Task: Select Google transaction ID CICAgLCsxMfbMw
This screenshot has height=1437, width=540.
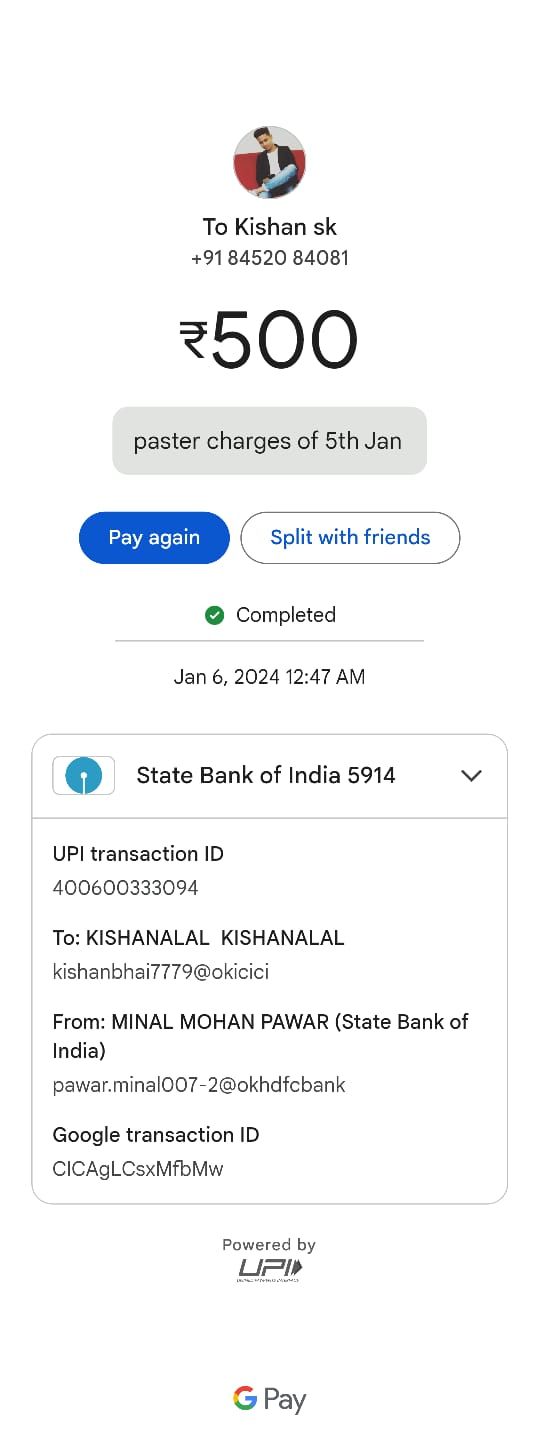Action: tap(138, 1169)
